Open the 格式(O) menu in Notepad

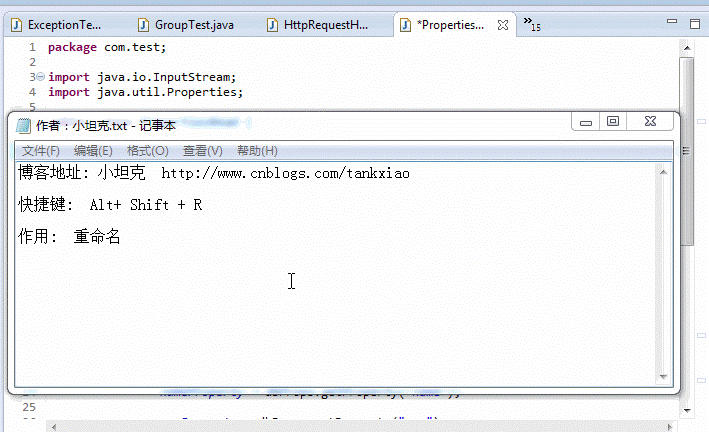click(147, 151)
